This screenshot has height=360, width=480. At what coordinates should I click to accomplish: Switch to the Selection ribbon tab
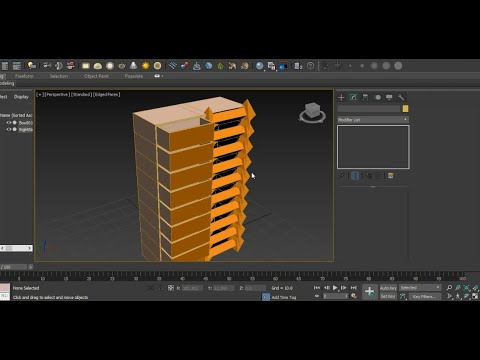tap(59, 76)
